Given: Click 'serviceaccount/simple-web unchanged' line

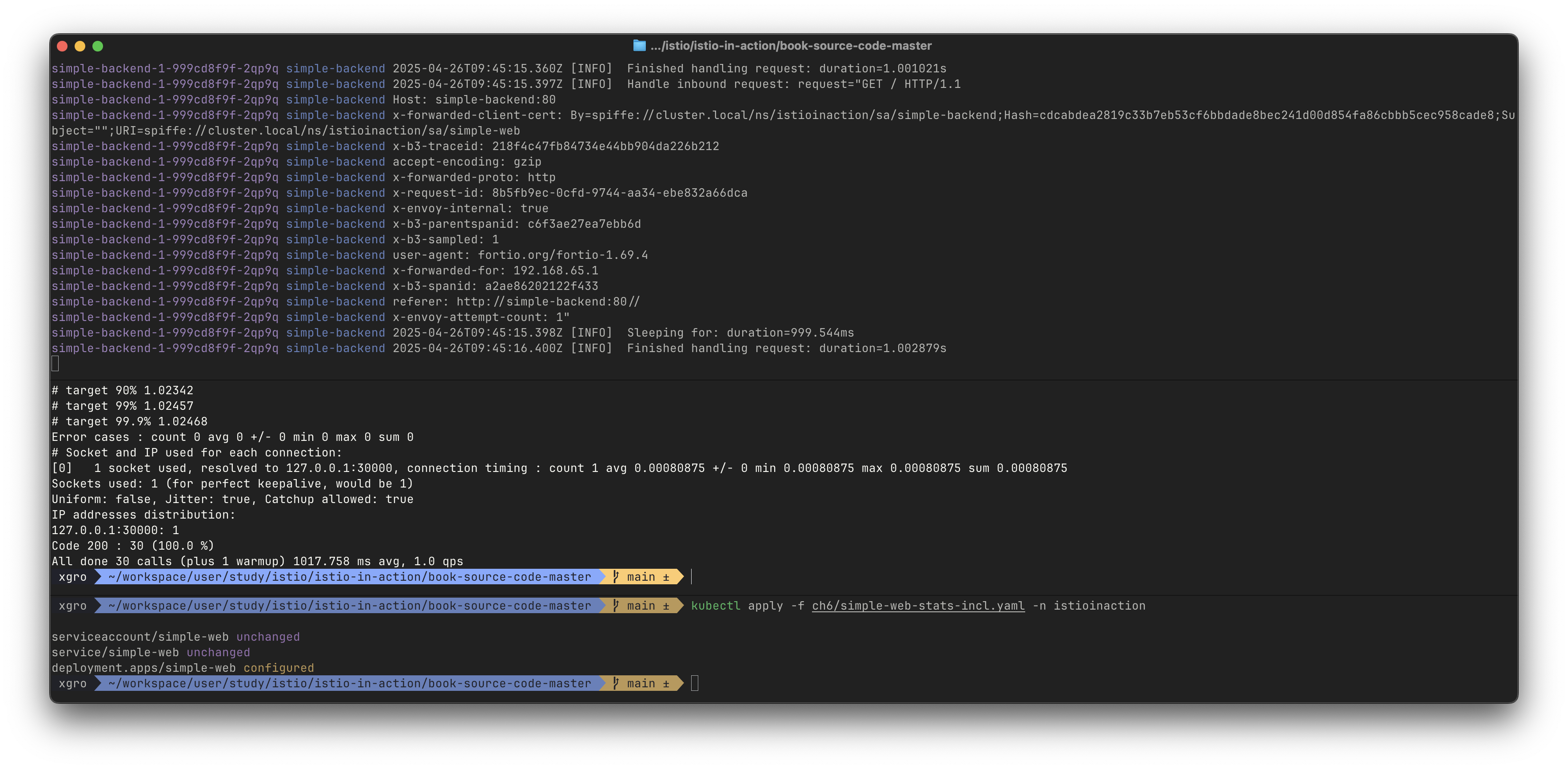Looking at the screenshot, I should coord(176,637).
